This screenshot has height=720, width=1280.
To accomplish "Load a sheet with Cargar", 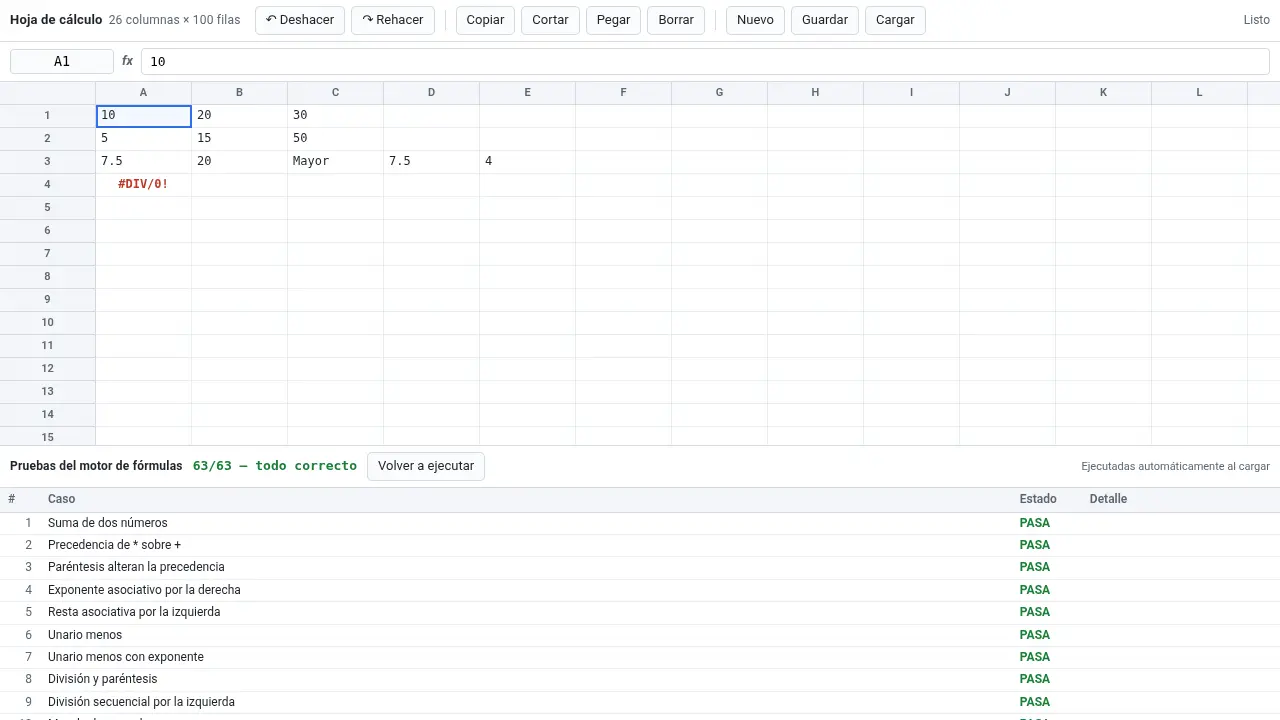I will [x=895, y=20].
